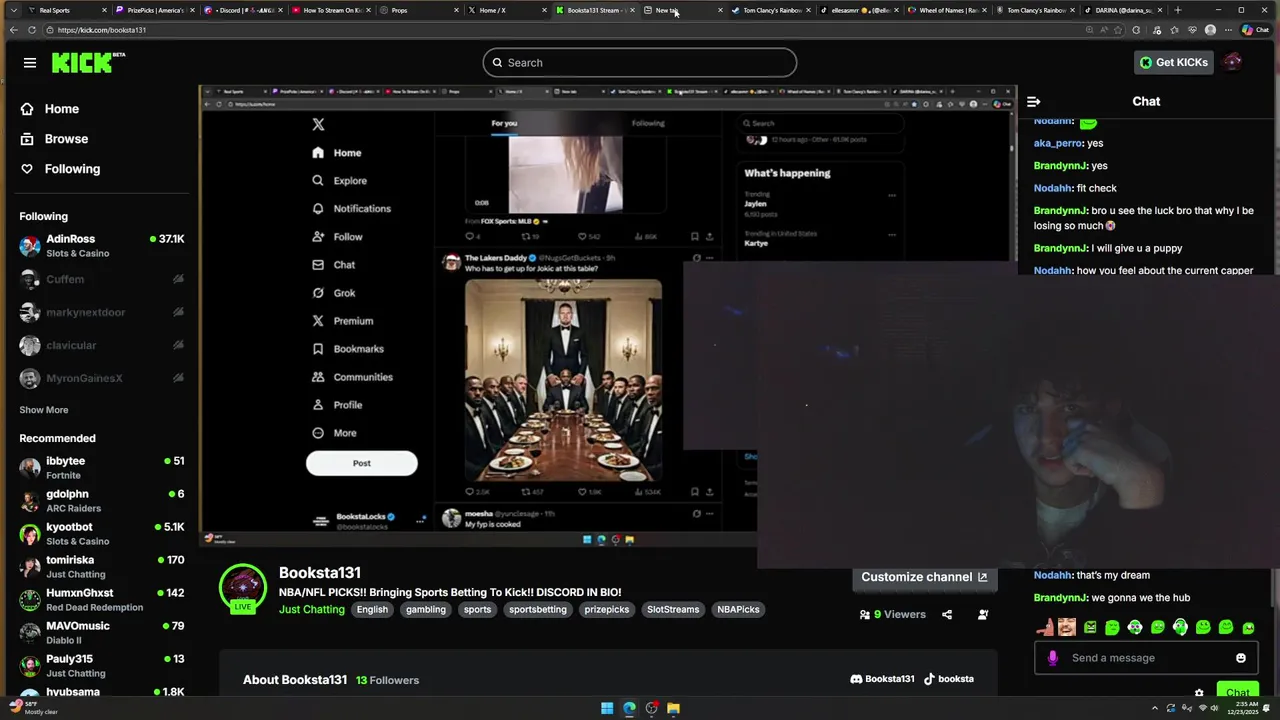Open Edge browser from taskbar

629,708
